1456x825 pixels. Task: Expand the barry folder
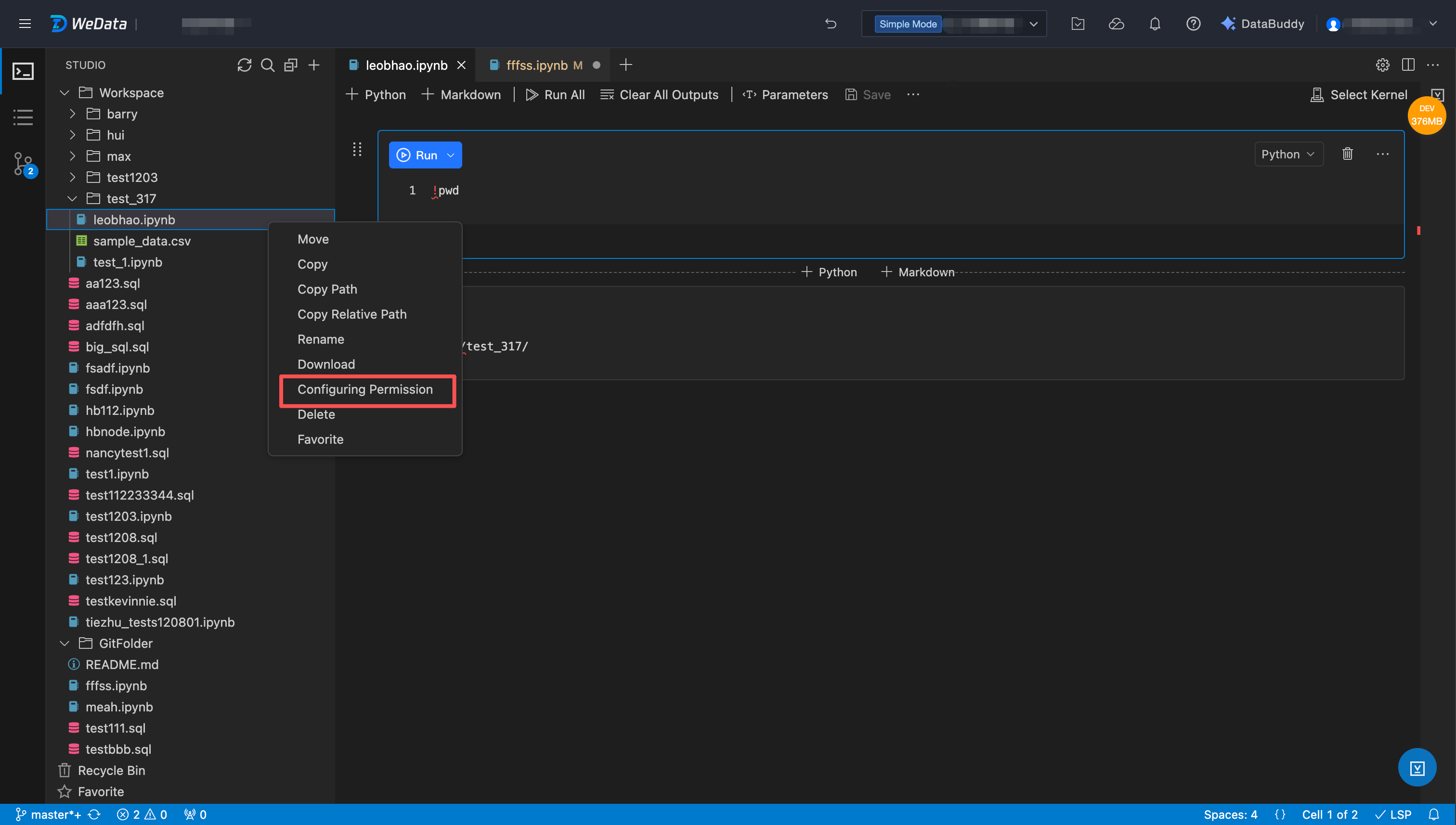pyautogui.click(x=72, y=114)
